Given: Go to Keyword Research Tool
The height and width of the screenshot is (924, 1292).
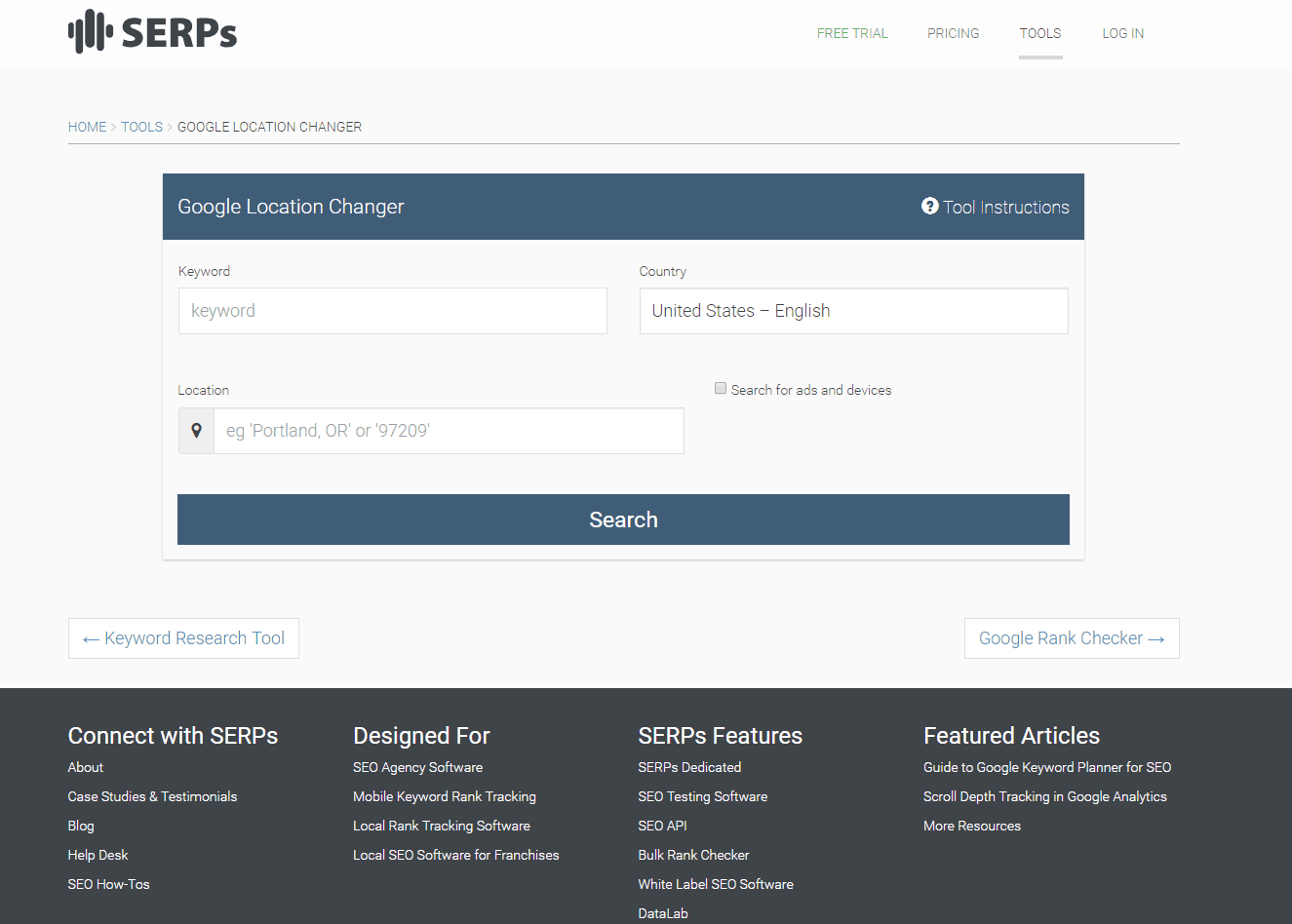Looking at the screenshot, I should 183,638.
